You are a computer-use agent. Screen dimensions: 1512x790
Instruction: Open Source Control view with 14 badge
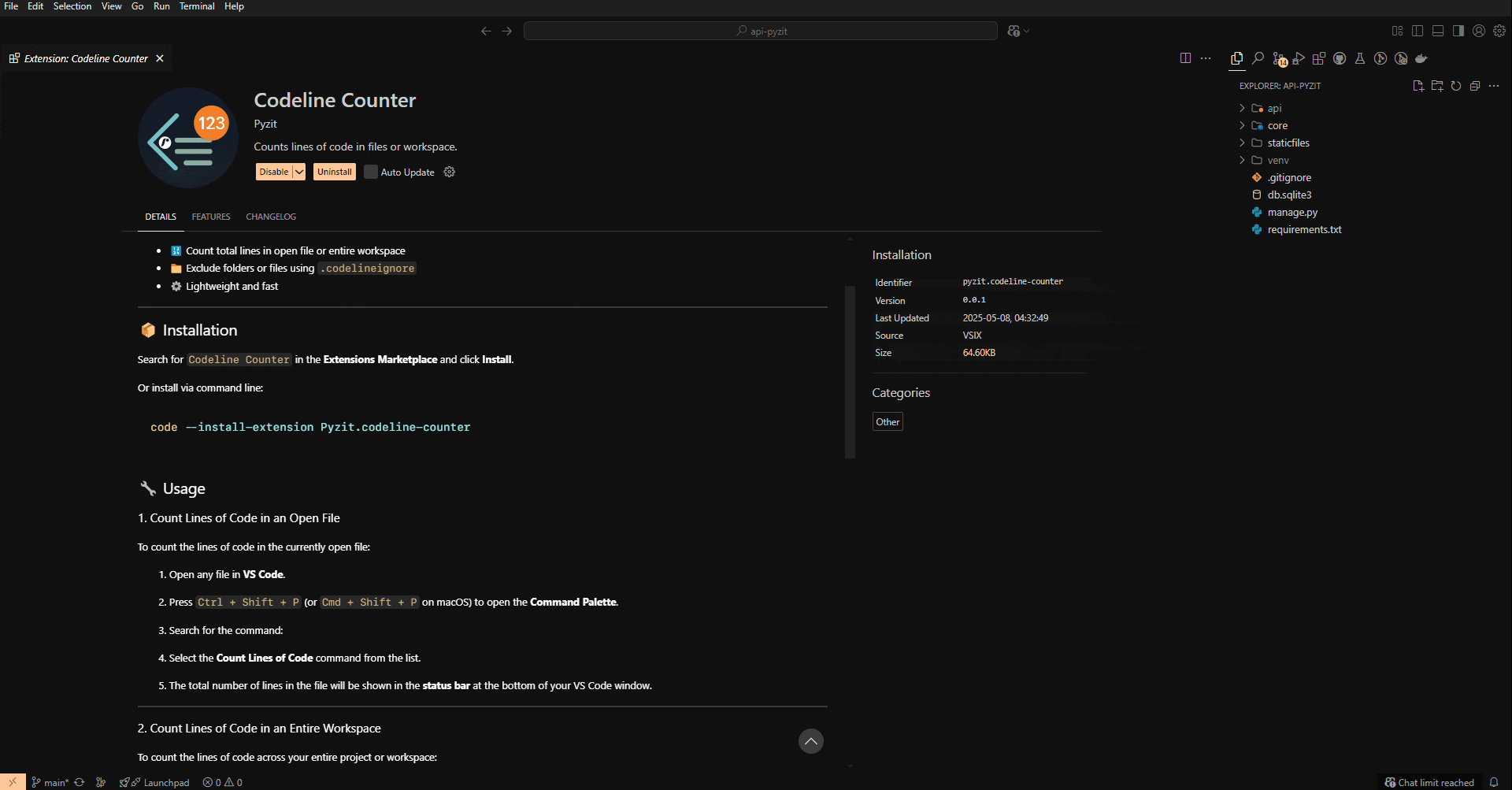pos(1279,59)
